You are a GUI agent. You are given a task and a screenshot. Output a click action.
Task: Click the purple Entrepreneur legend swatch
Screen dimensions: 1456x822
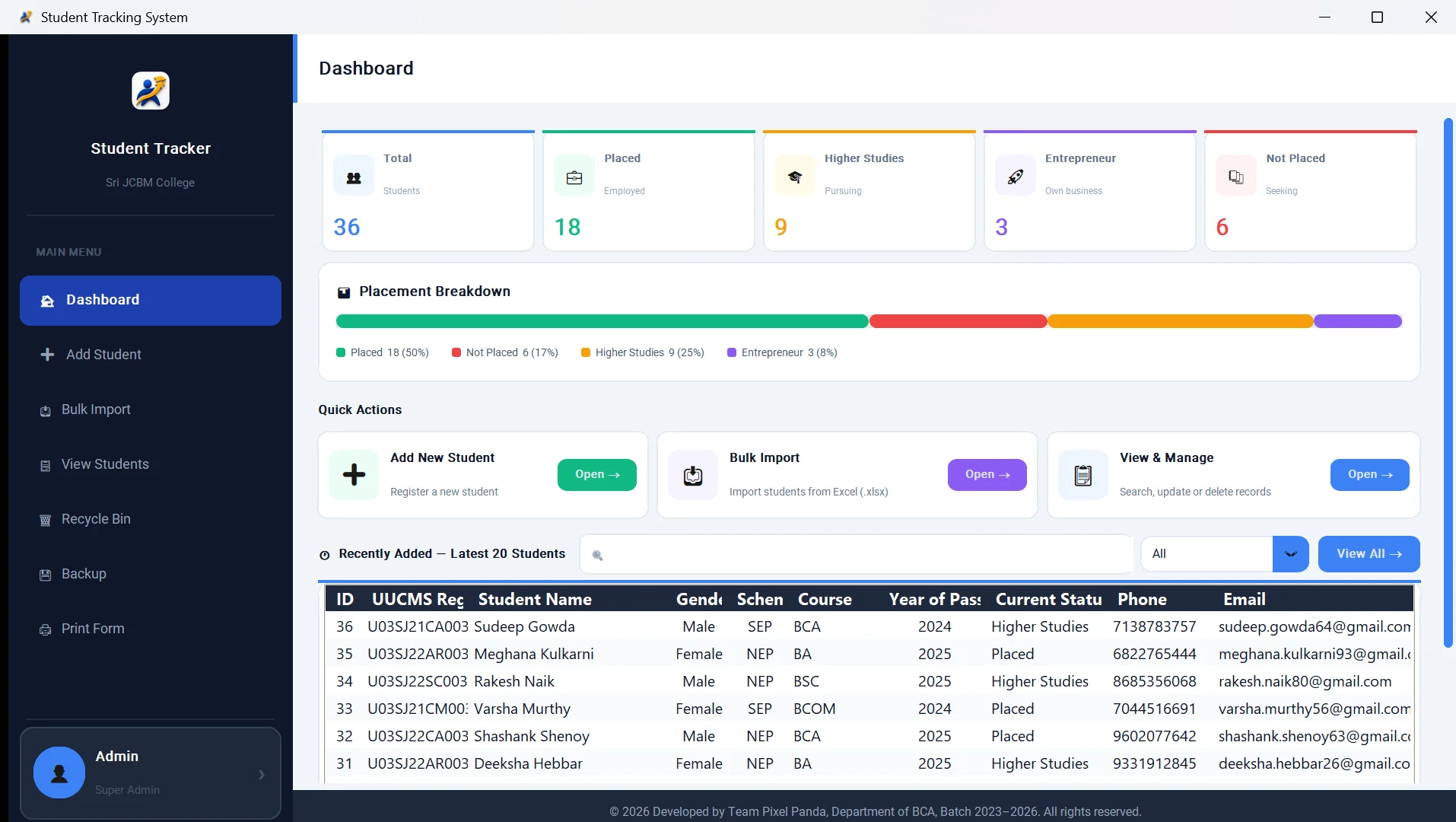[x=732, y=352]
